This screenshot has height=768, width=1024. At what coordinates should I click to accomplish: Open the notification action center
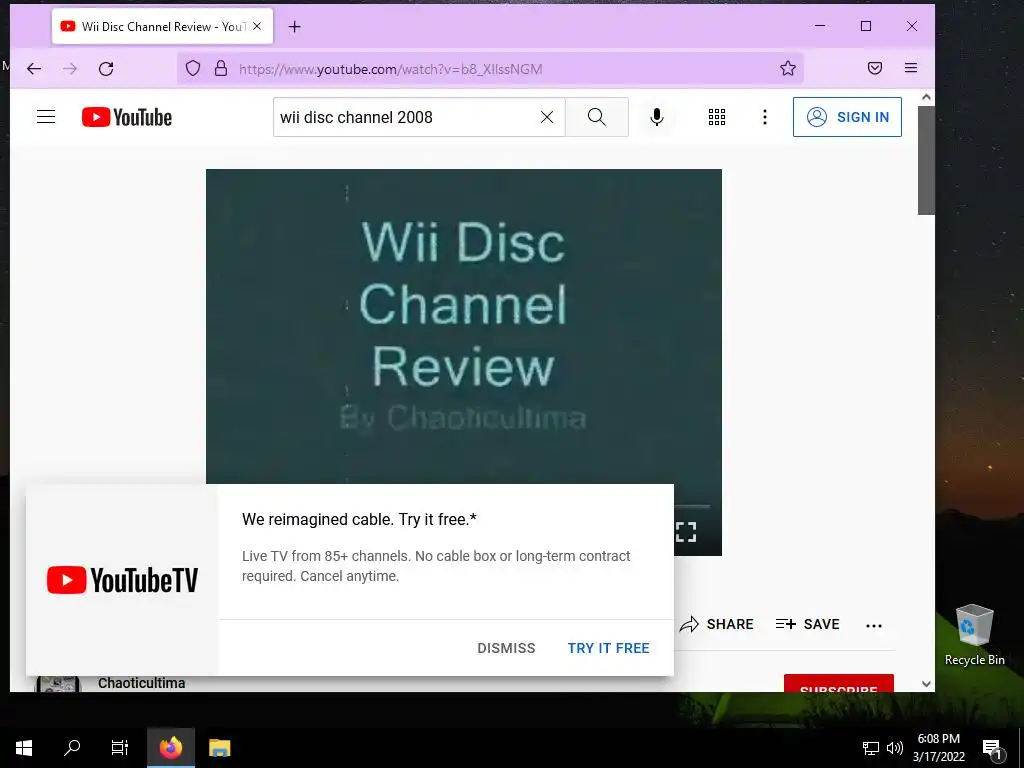tap(993, 748)
